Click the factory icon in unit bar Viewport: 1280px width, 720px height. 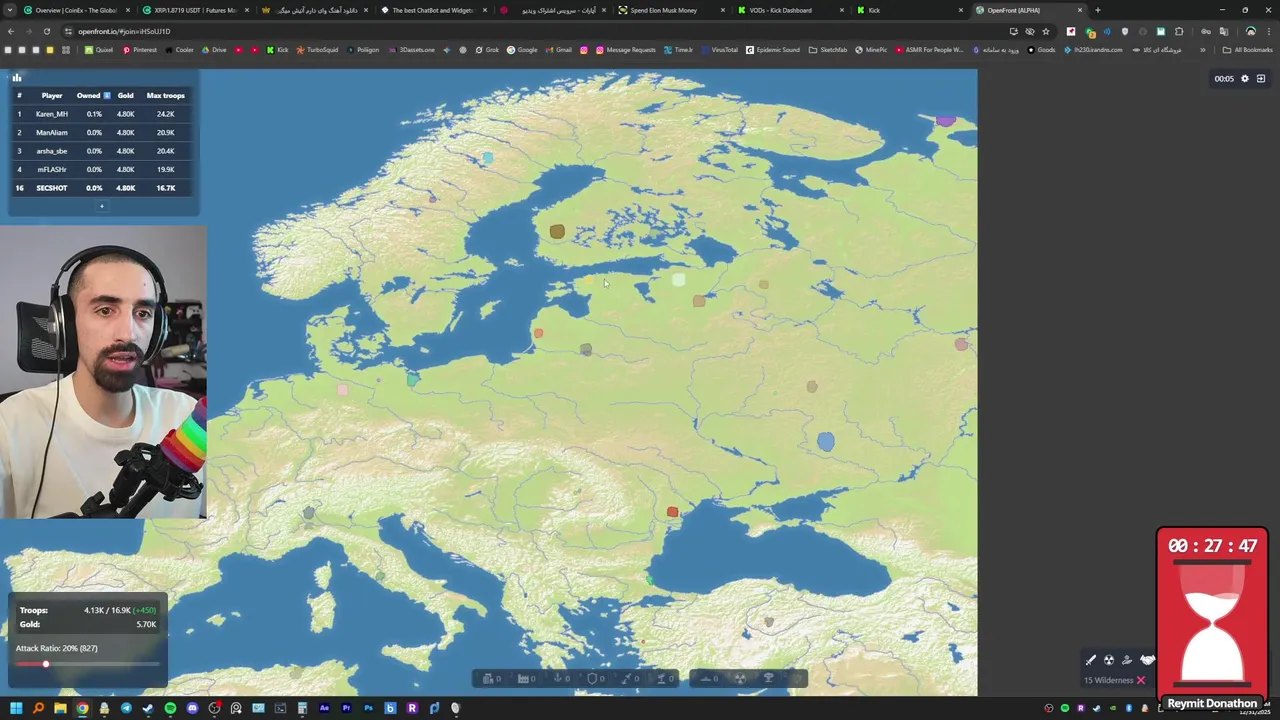(x=523, y=679)
